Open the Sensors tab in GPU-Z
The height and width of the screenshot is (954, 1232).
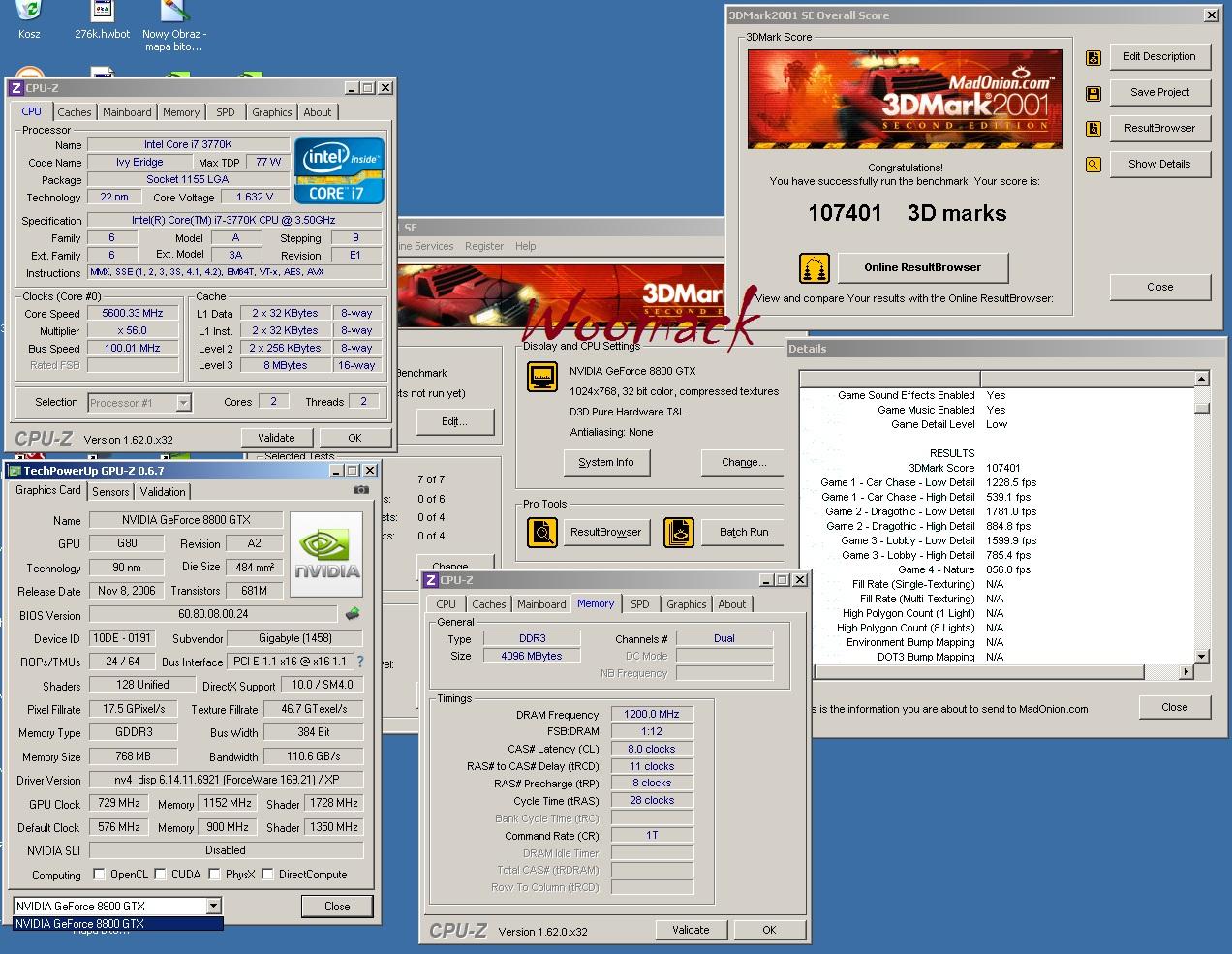110,492
